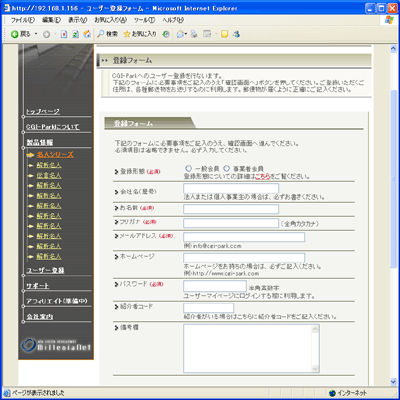Image resolution: width=400 pixels, height=400 pixels.
Task: Click the 備考欄 textarea down scroll arrow
Action: tap(315, 368)
